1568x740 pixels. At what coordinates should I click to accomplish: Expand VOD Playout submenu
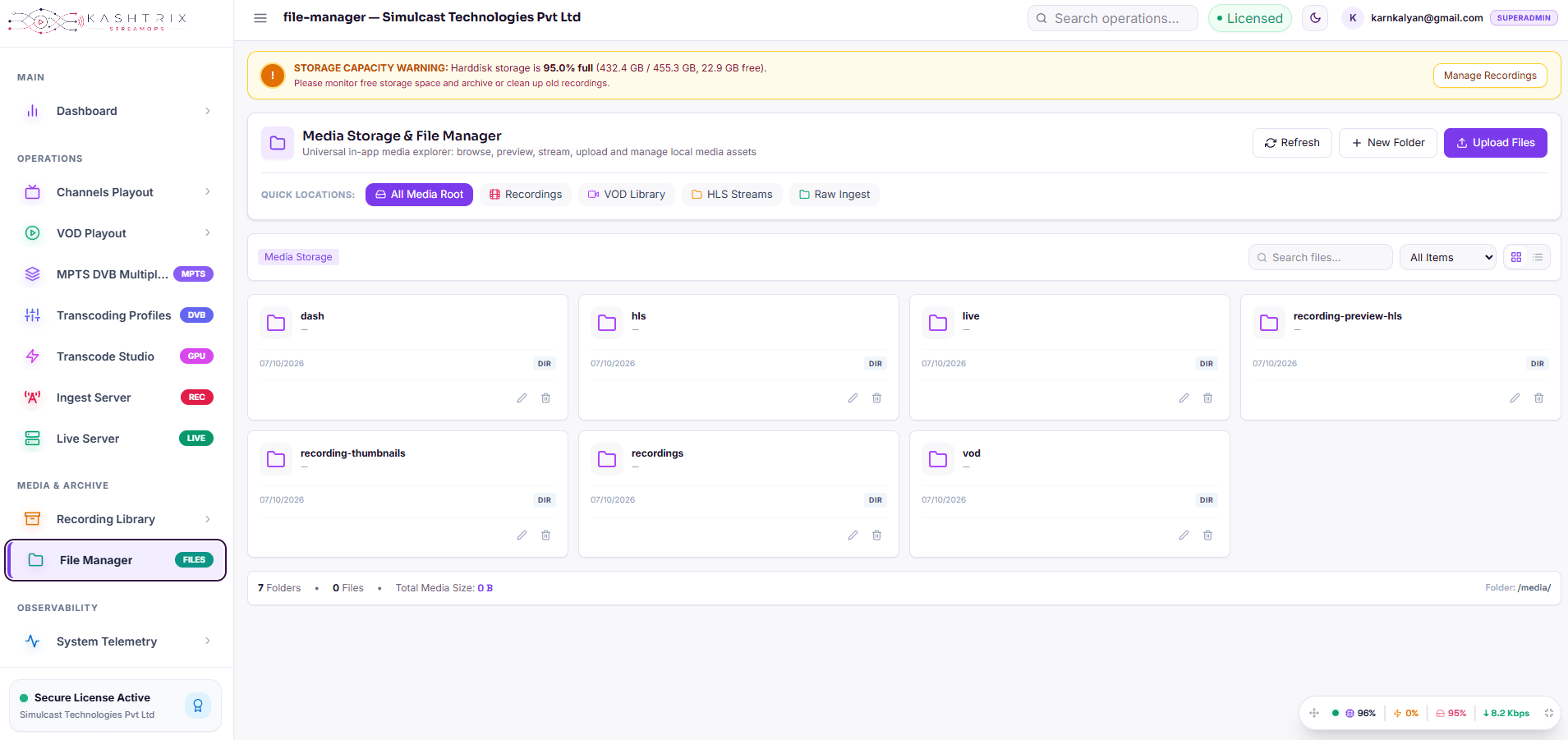point(208,233)
